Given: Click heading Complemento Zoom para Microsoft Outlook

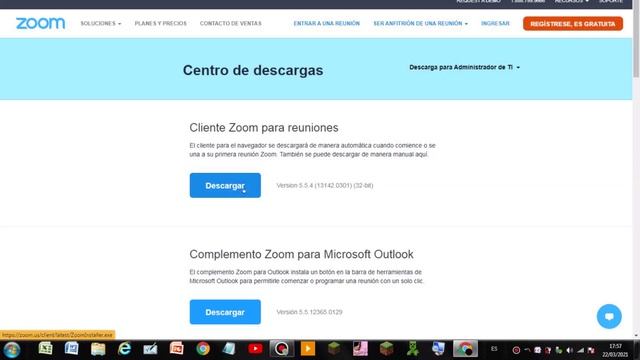Looking at the screenshot, I should coord(301,254).
